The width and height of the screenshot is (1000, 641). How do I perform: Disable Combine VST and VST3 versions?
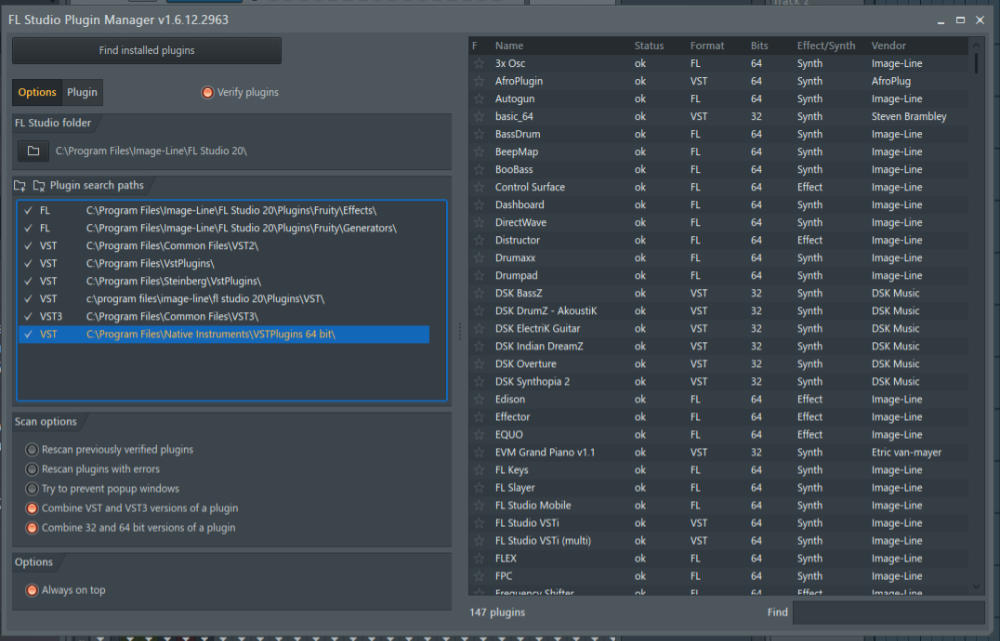[31, 508]
